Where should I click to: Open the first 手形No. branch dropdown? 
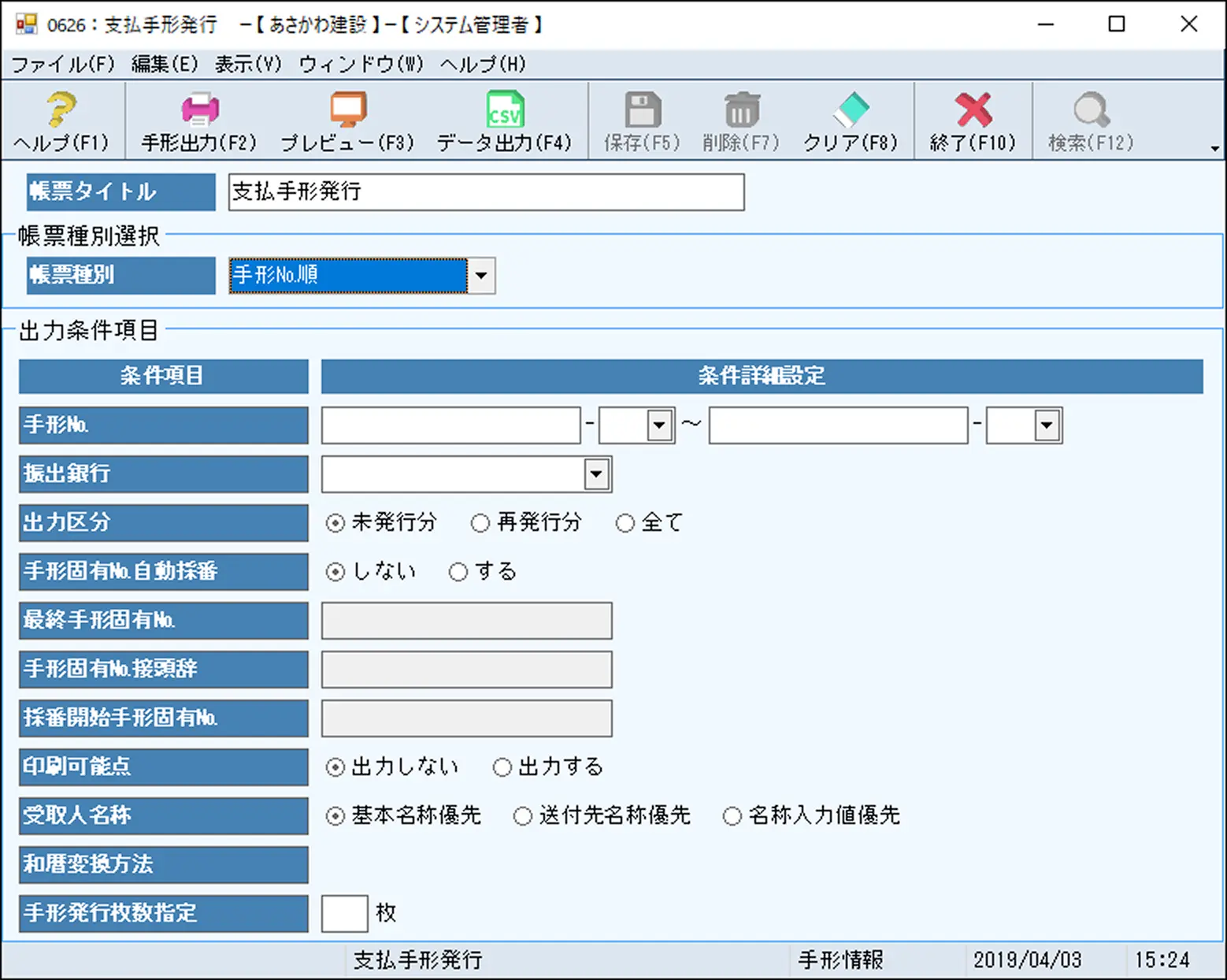(658, 425)
